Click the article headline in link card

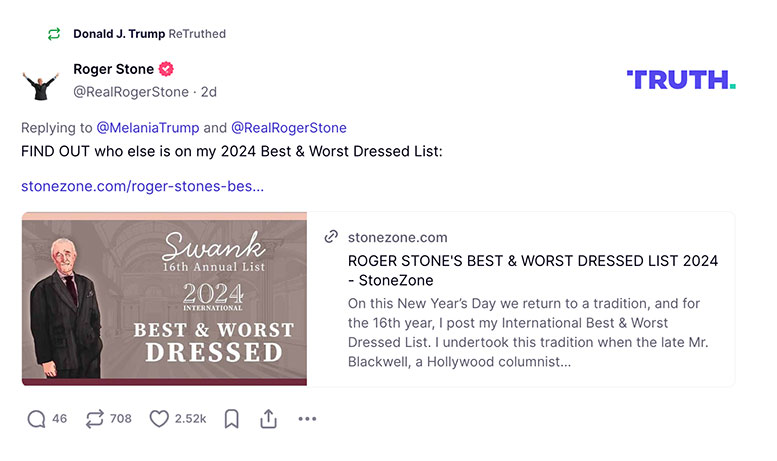pos(532,270)
